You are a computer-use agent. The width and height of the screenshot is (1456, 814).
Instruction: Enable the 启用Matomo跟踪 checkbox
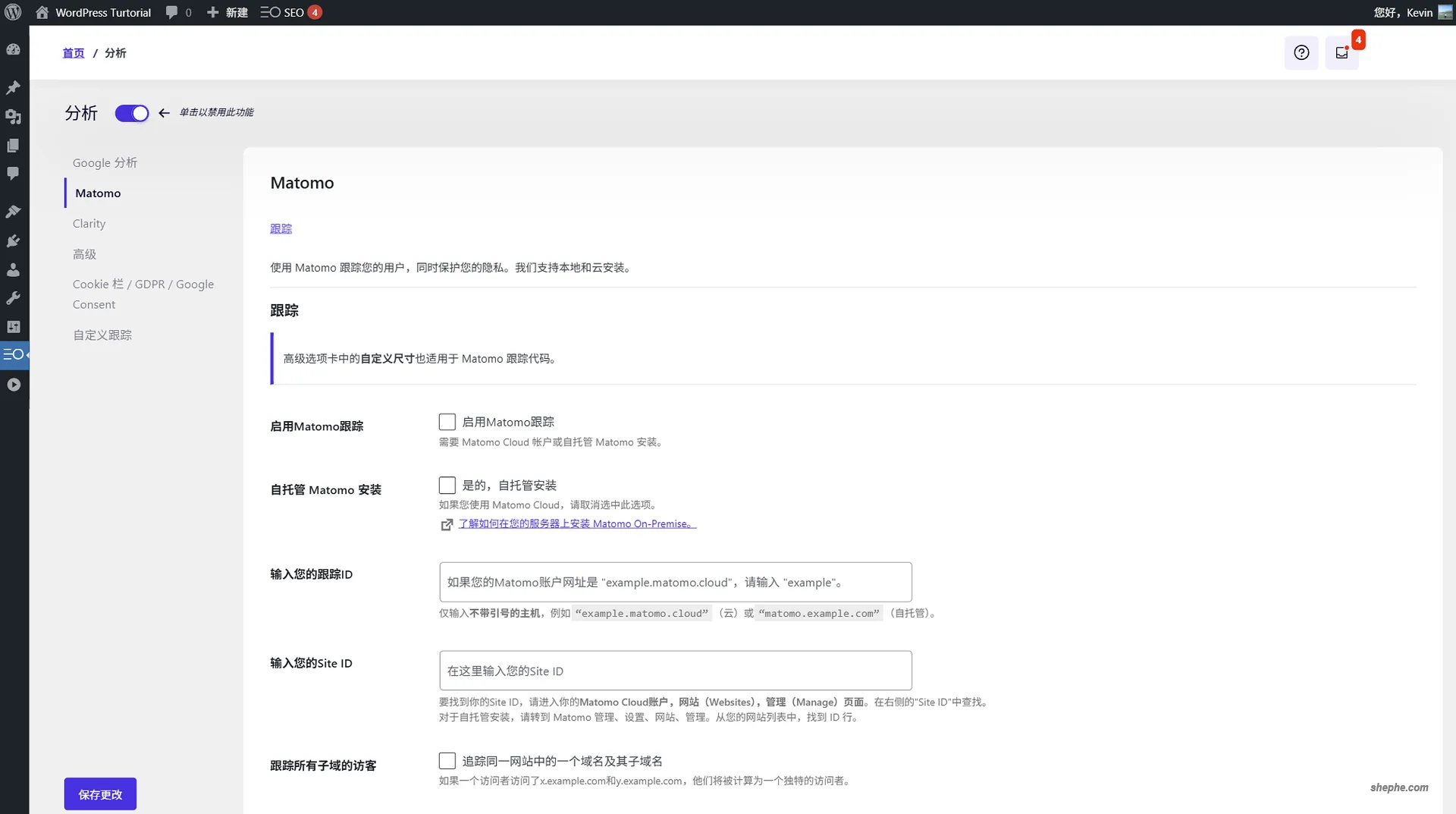coord(447,421)
